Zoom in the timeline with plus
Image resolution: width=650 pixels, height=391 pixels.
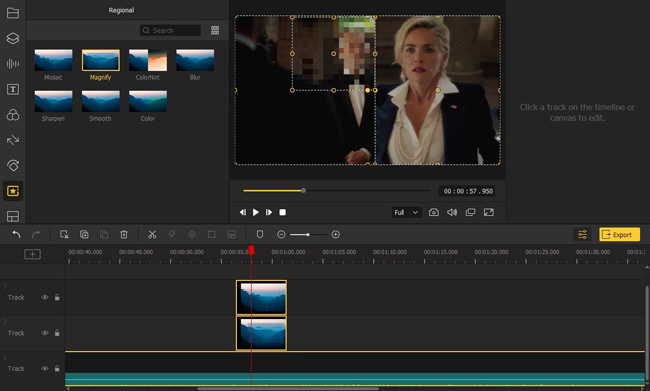click(x=336, y=235)
